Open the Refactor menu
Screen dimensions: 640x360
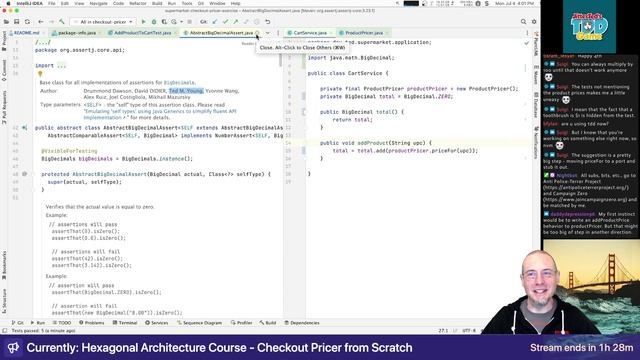click(x=138, y=3)
